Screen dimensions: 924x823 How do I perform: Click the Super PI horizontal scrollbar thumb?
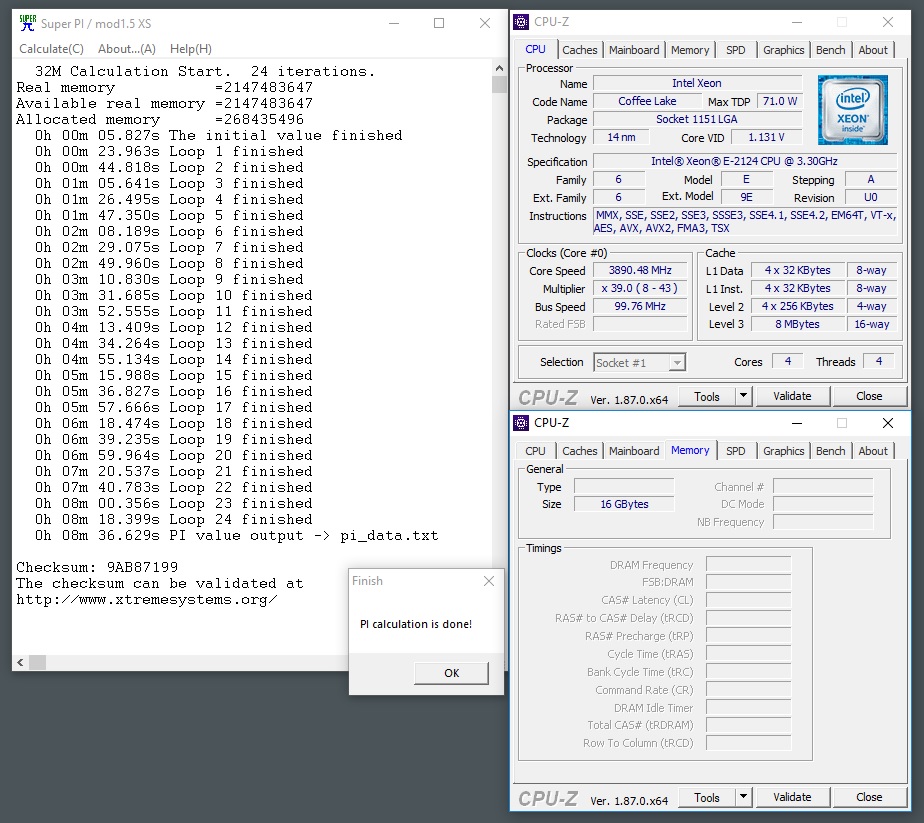(x=38, y=662)
